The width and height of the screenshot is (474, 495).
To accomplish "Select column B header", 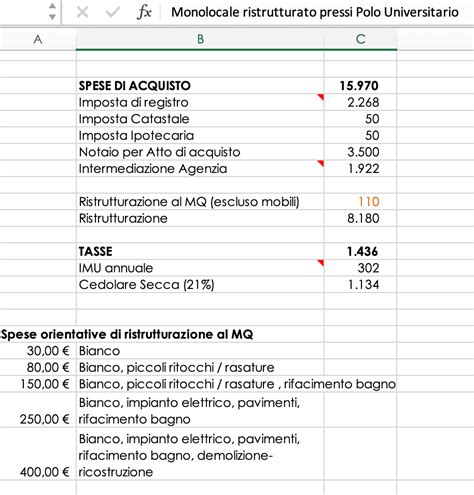I will [x=200, y=40].
